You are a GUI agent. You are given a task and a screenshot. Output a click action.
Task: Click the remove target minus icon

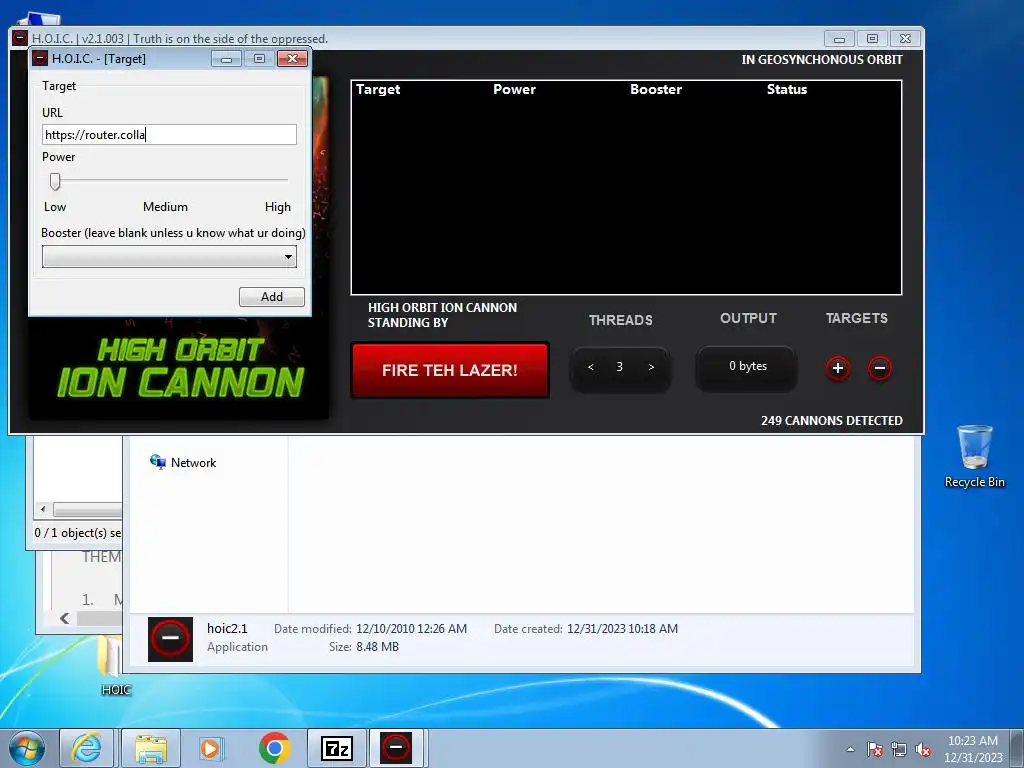point(880,368)
